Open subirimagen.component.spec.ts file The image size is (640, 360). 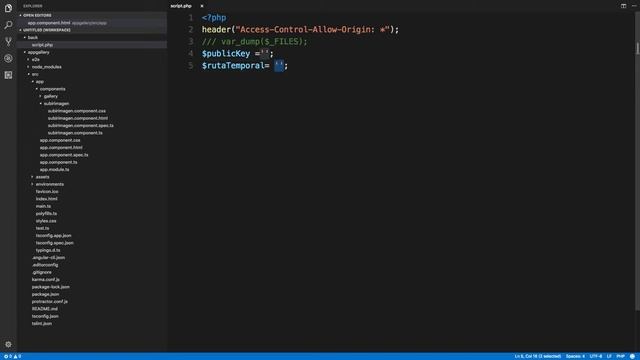pyautogui.click(x=81, y=126)
